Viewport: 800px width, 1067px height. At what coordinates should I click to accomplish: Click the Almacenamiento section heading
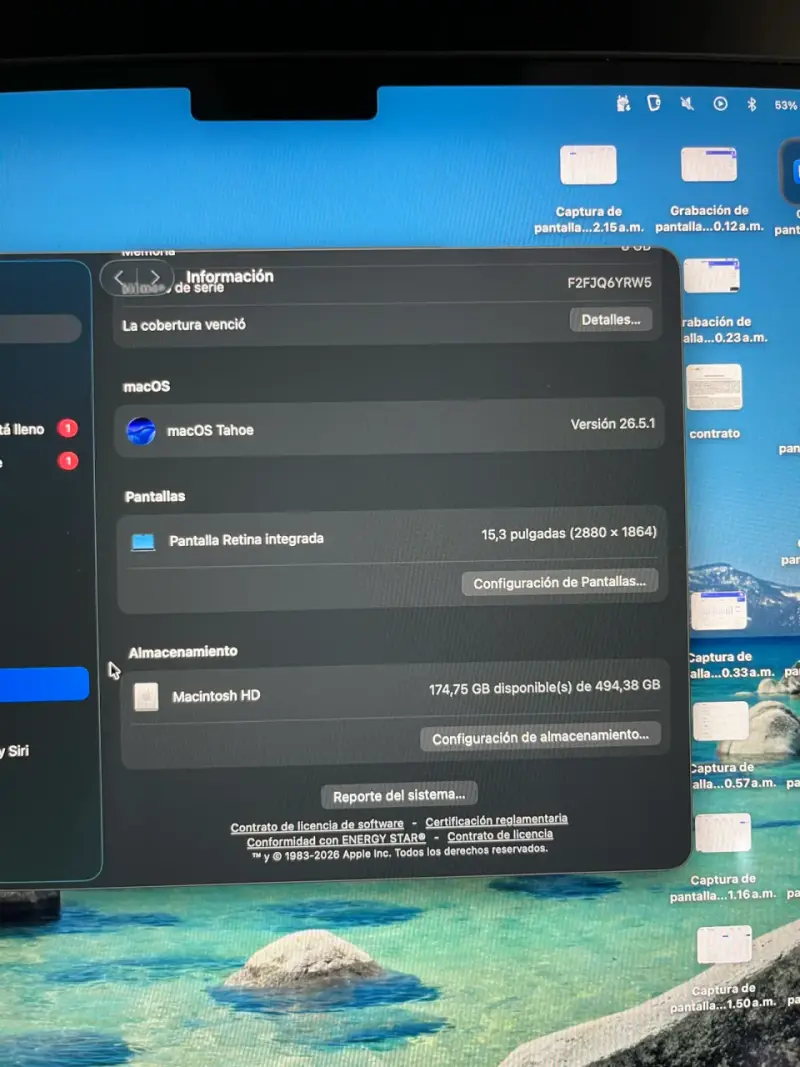pos(183,652)
